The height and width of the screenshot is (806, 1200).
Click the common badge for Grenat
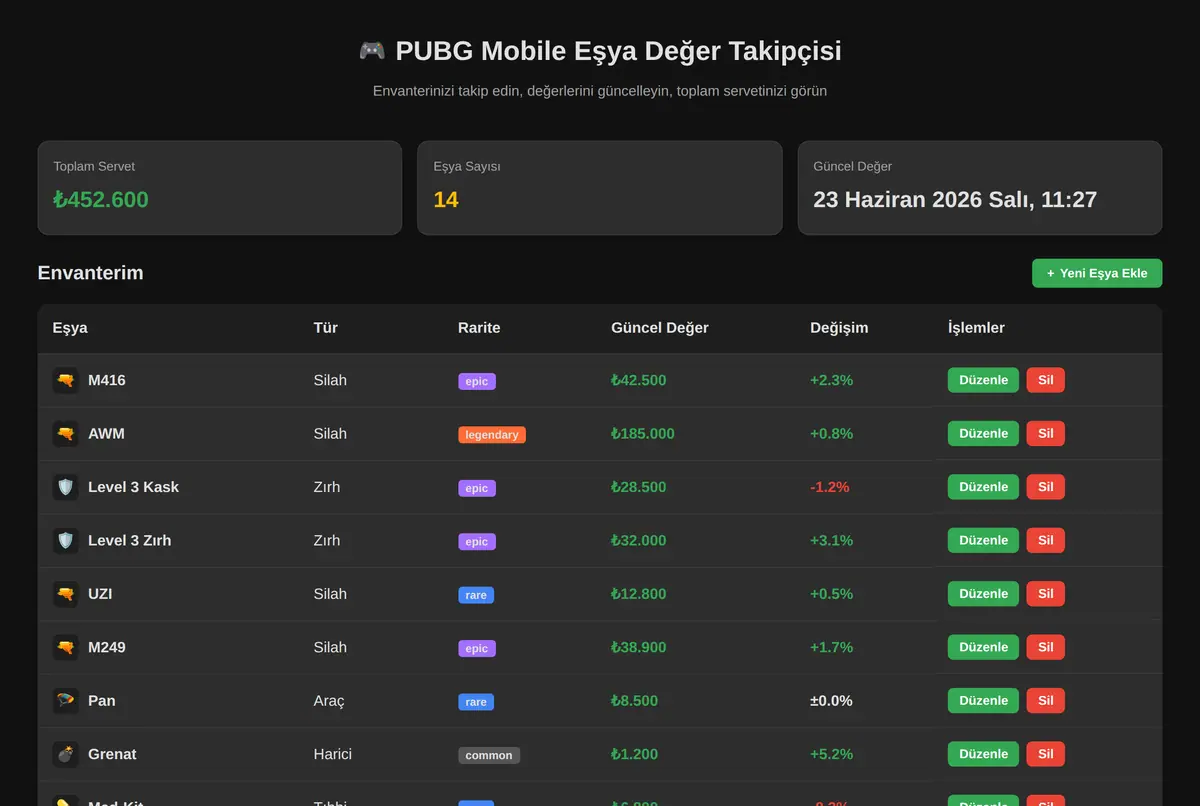(x=489, y=755)
